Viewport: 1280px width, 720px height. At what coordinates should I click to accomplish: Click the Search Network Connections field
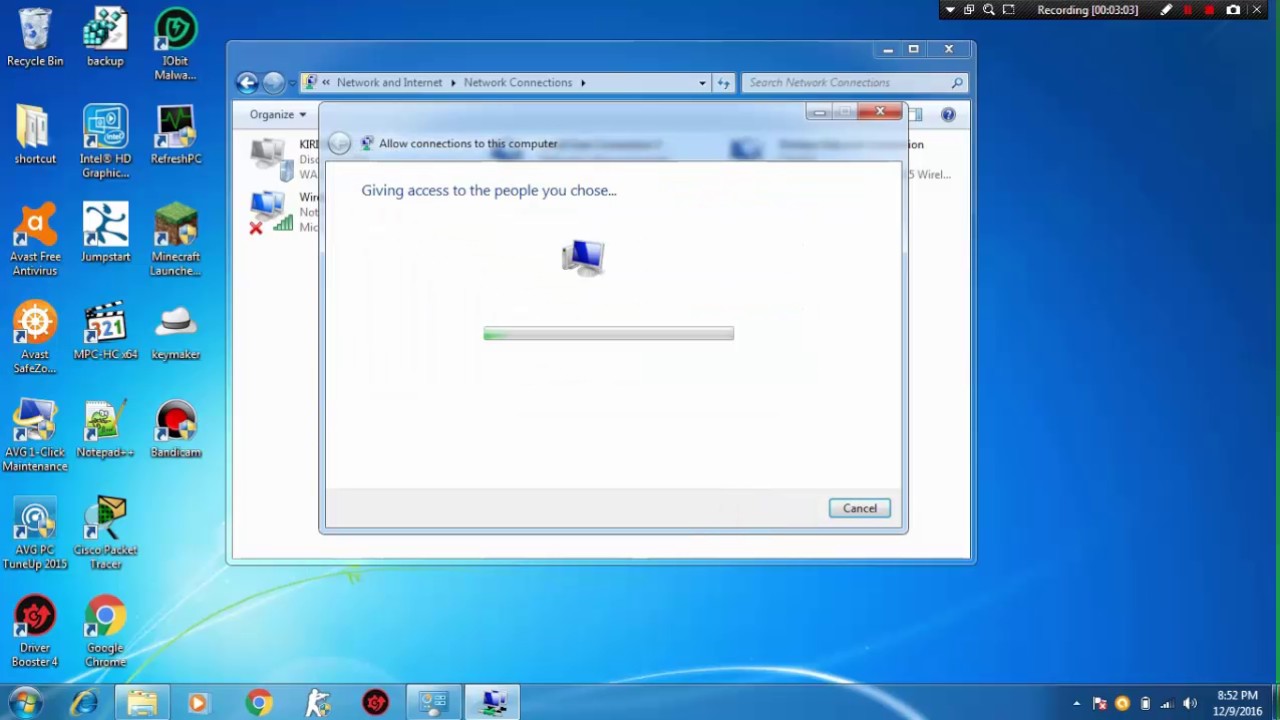tap(855, 83)
